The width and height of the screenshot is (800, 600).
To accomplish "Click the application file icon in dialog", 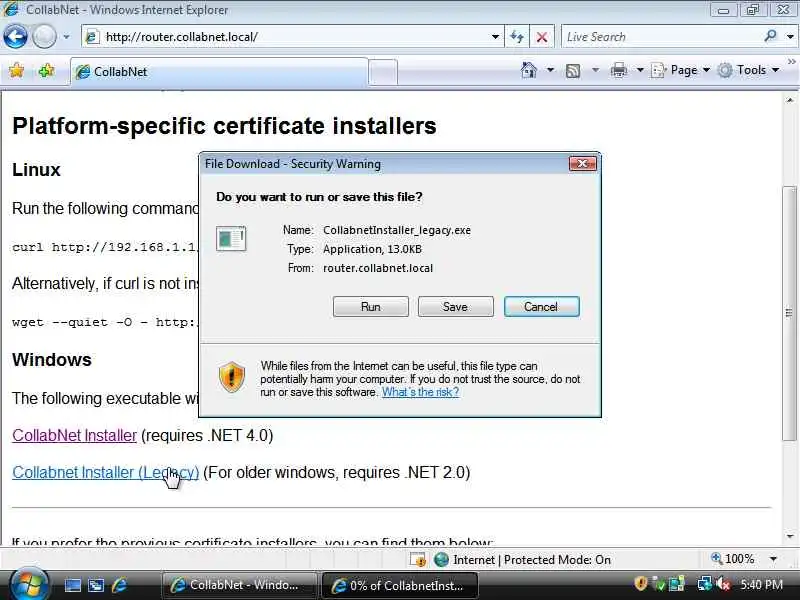I will pos(231,239).
